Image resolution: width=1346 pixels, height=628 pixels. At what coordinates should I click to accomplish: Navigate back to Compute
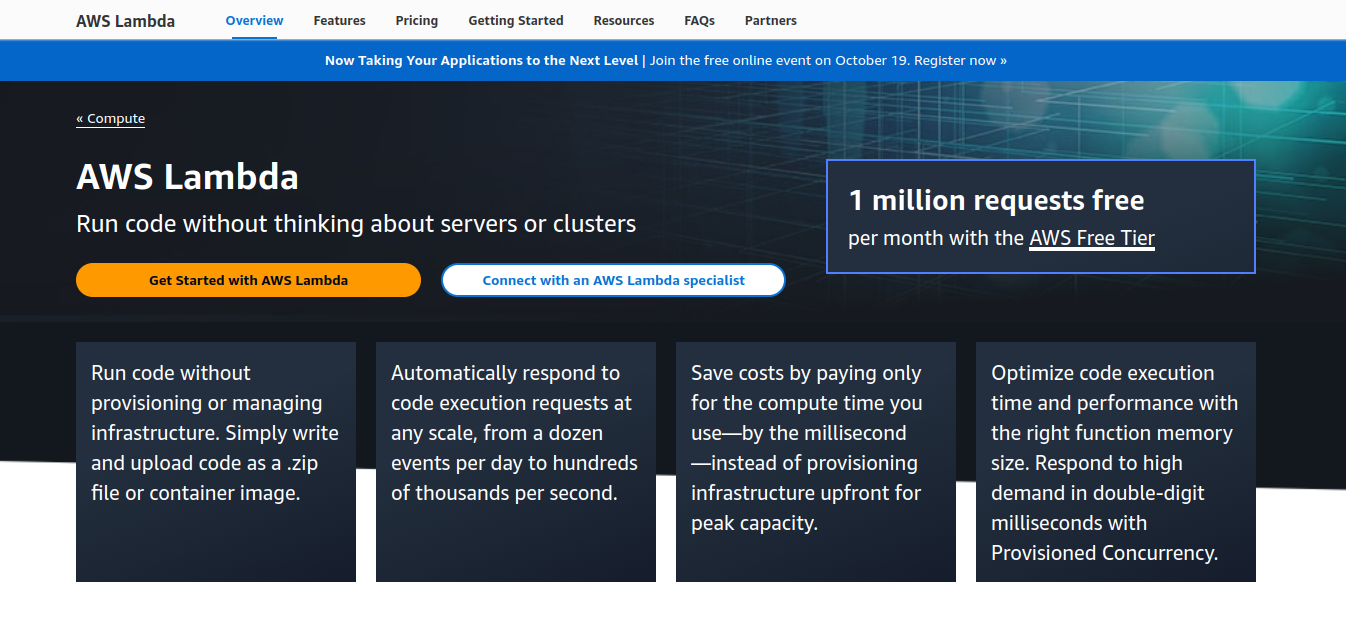pos(110,118)
